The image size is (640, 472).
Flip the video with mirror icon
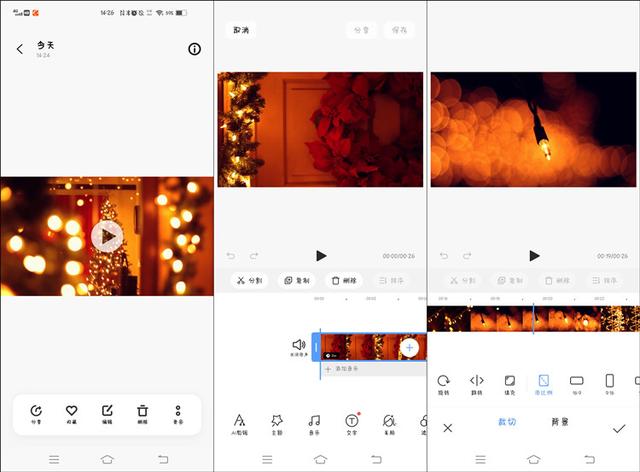click(477, 383)
